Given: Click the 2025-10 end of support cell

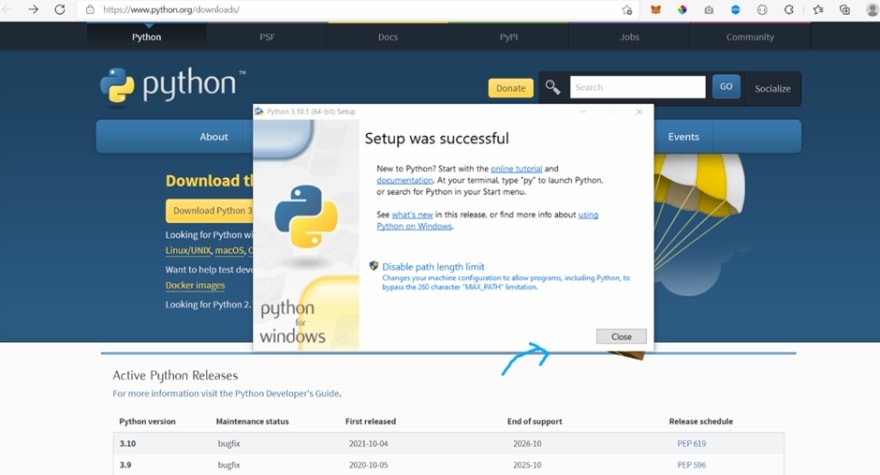Looking at the screenshot, I should tap(527, 465).
